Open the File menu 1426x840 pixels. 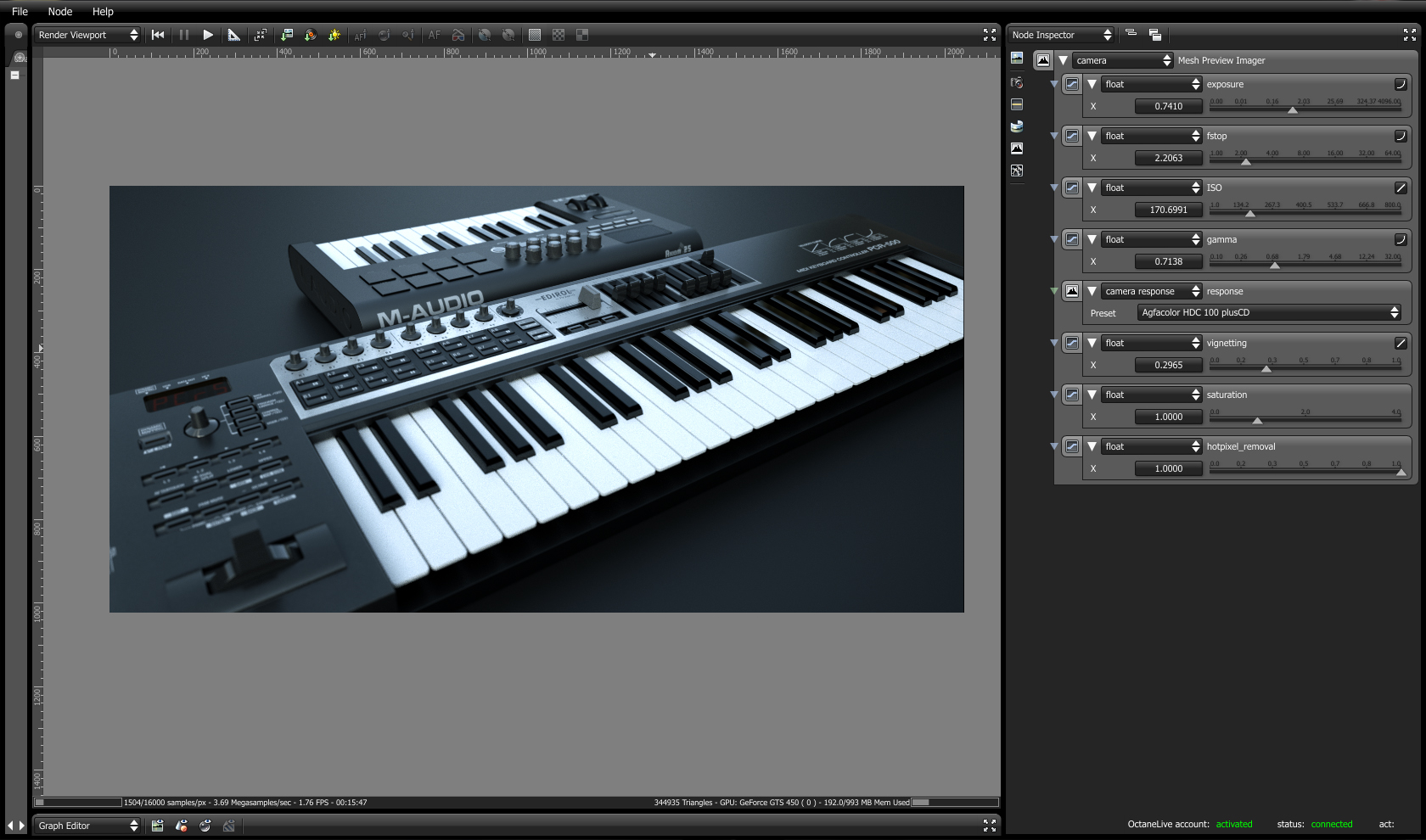[x=20, y=12]
